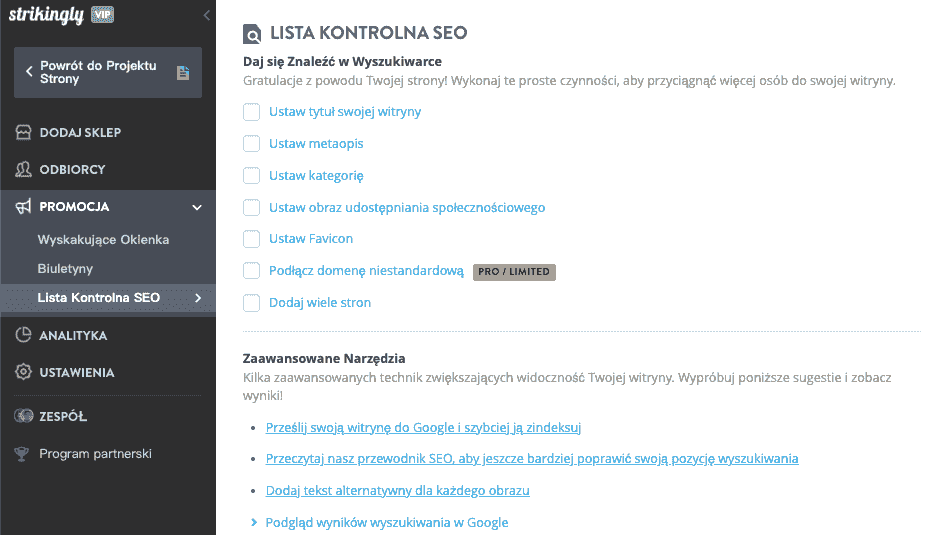Click the megaphone icon beside Promocja

point(23,206)
